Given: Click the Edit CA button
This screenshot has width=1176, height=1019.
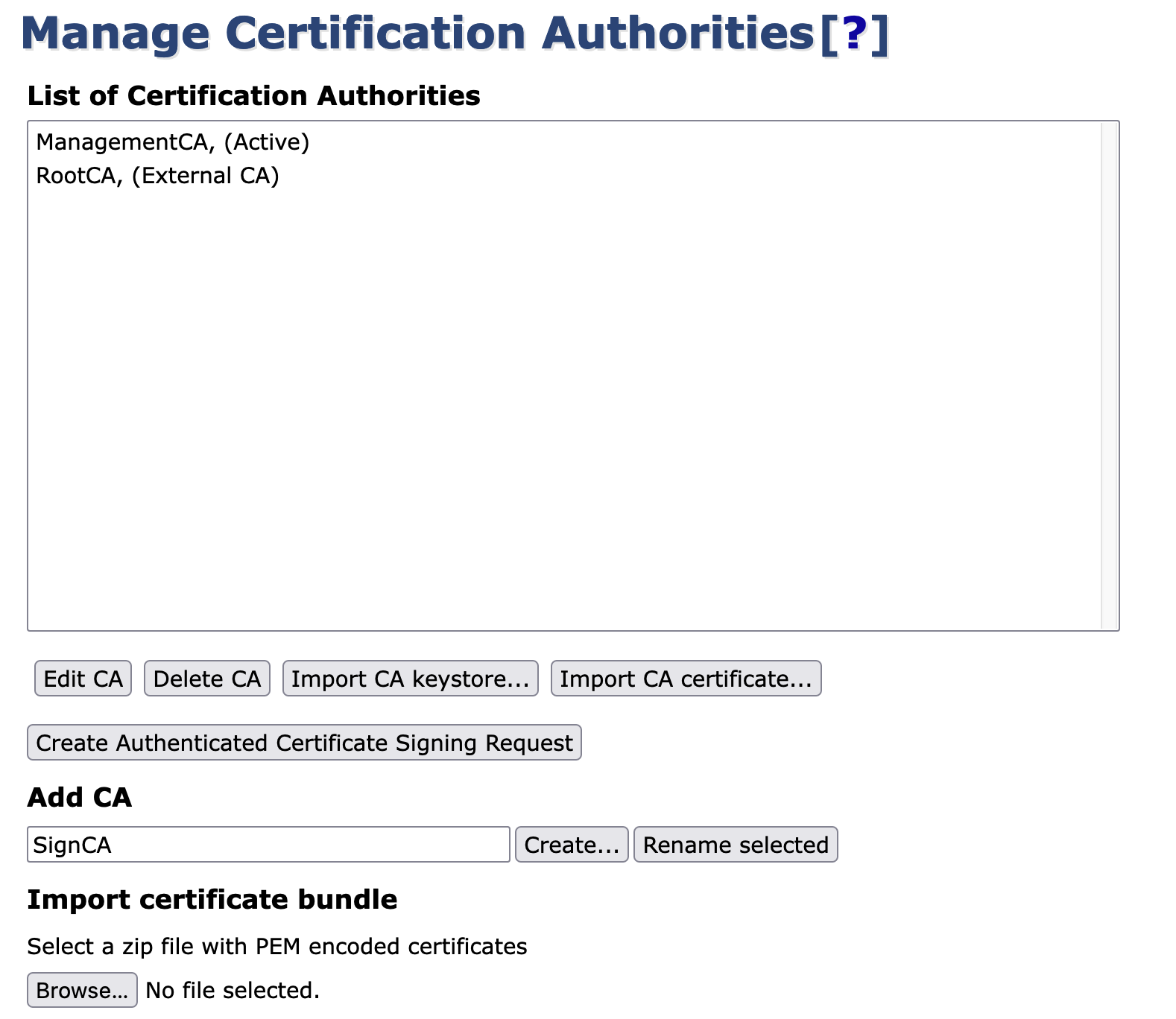Looking at the screenshot, I should click(83, 679).
